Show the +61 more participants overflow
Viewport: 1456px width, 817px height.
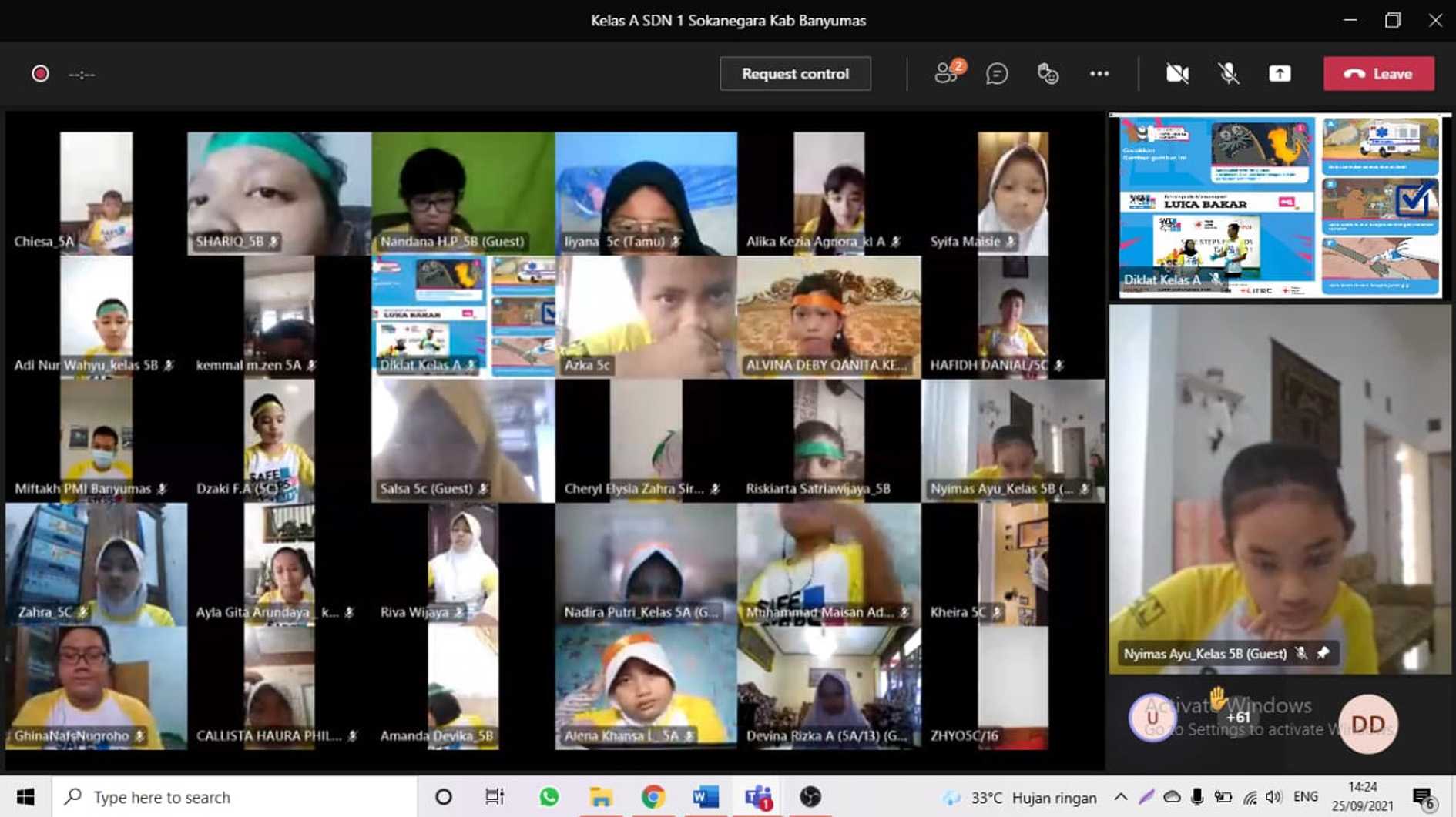click(1237, 717)
